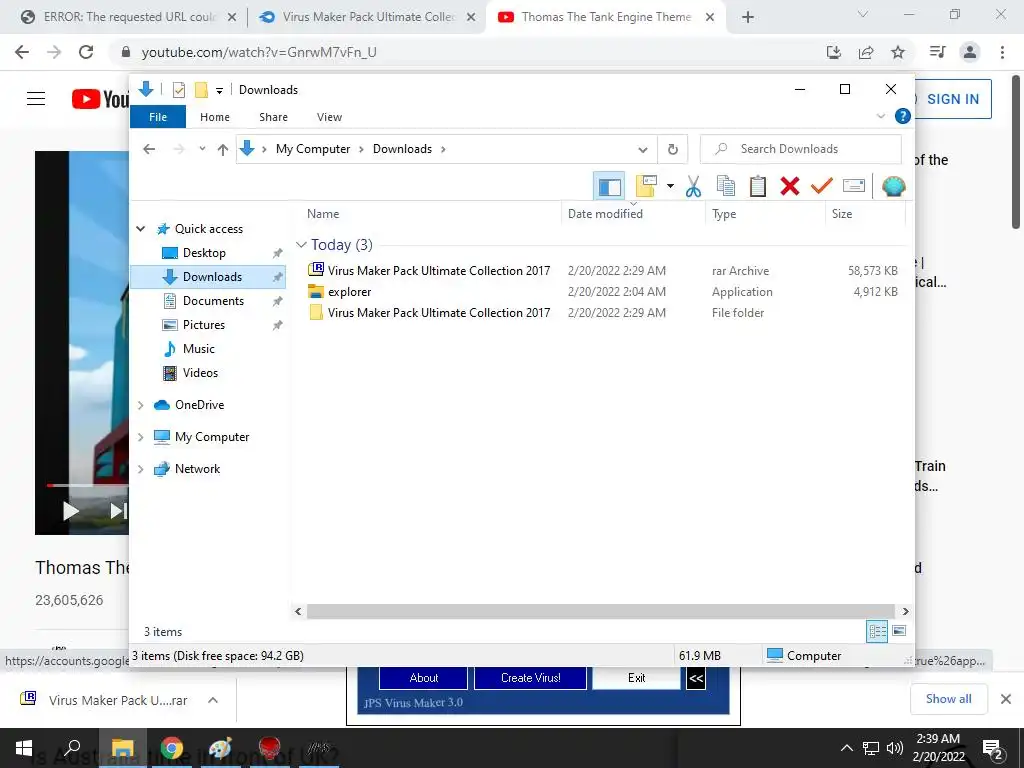Open a new Chrome tab
Image resolution: width=1024 pixels, height=768 pixels.
(x=748, y=18)
